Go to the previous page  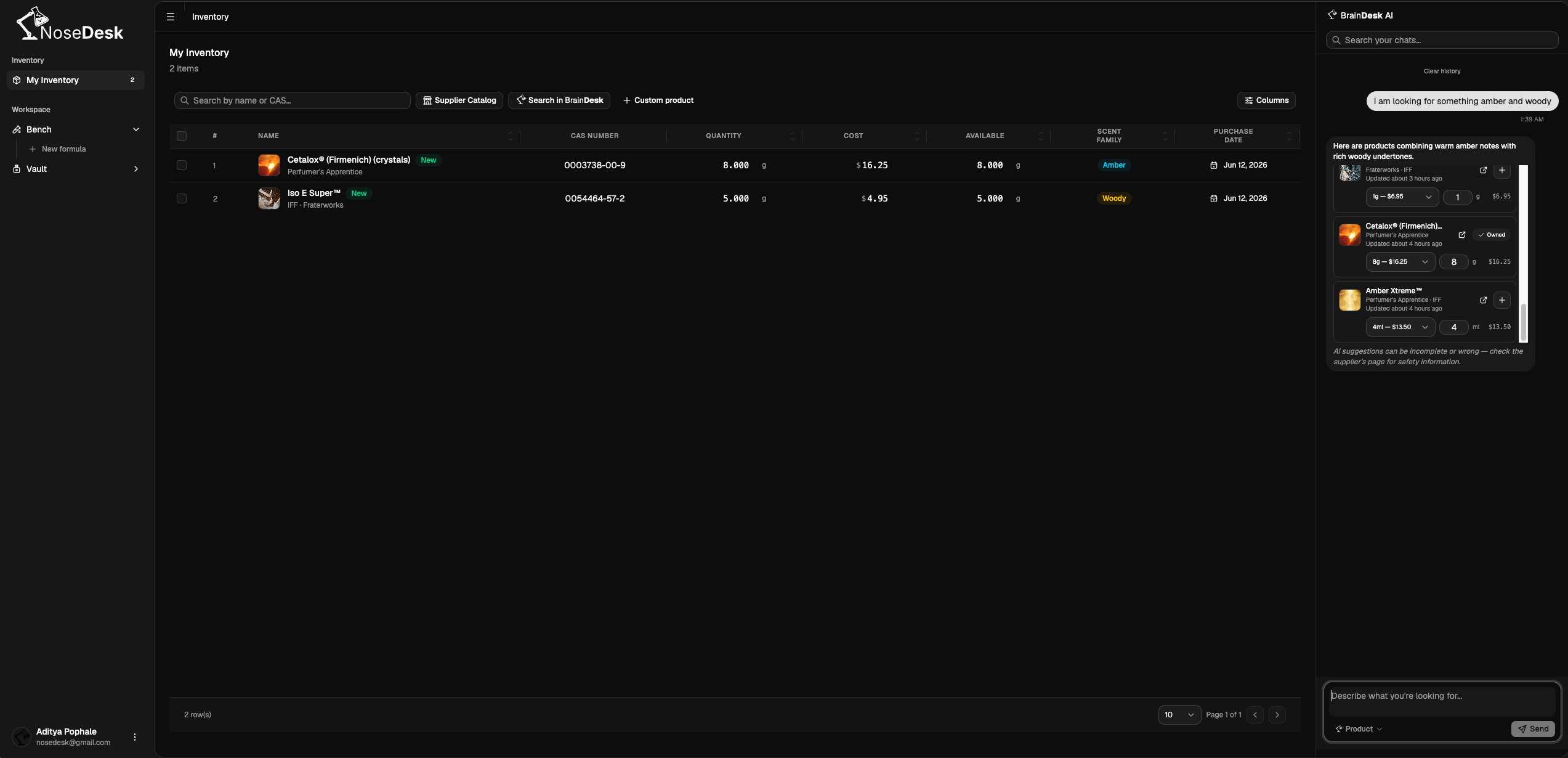point(1255,715)
